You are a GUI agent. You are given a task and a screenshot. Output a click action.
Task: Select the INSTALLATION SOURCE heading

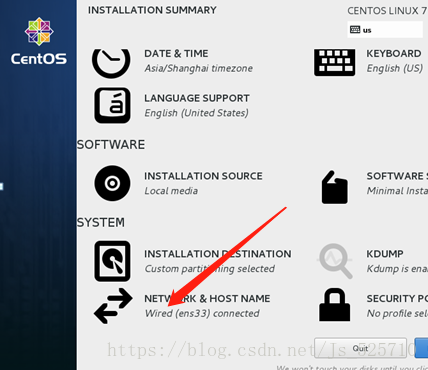203,176
